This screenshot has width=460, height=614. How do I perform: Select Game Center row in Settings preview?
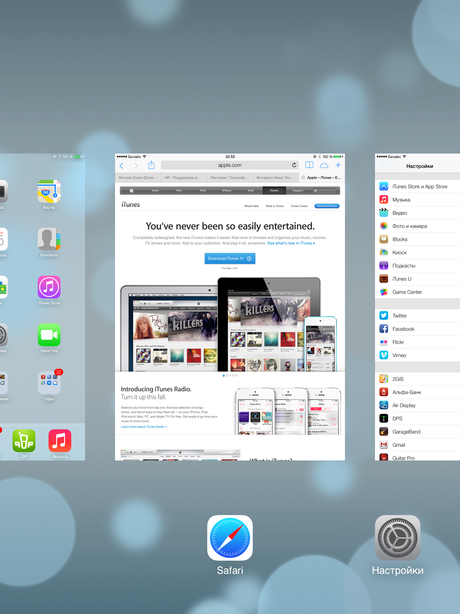pyautogui.click(x=417, y=292)
